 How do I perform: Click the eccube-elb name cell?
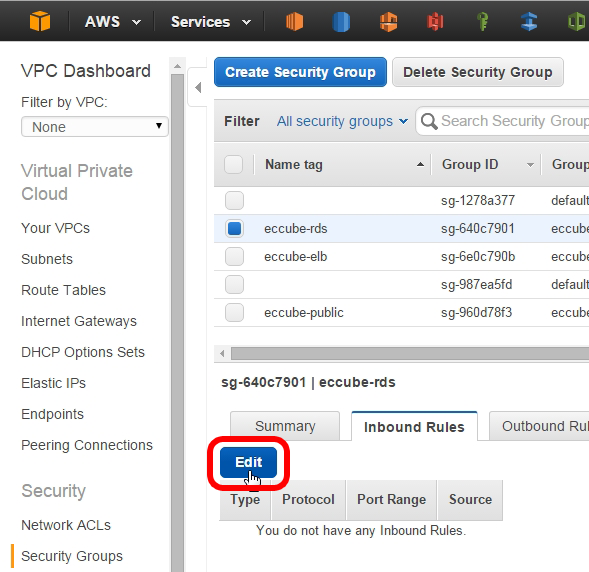(x=296, y=257)
